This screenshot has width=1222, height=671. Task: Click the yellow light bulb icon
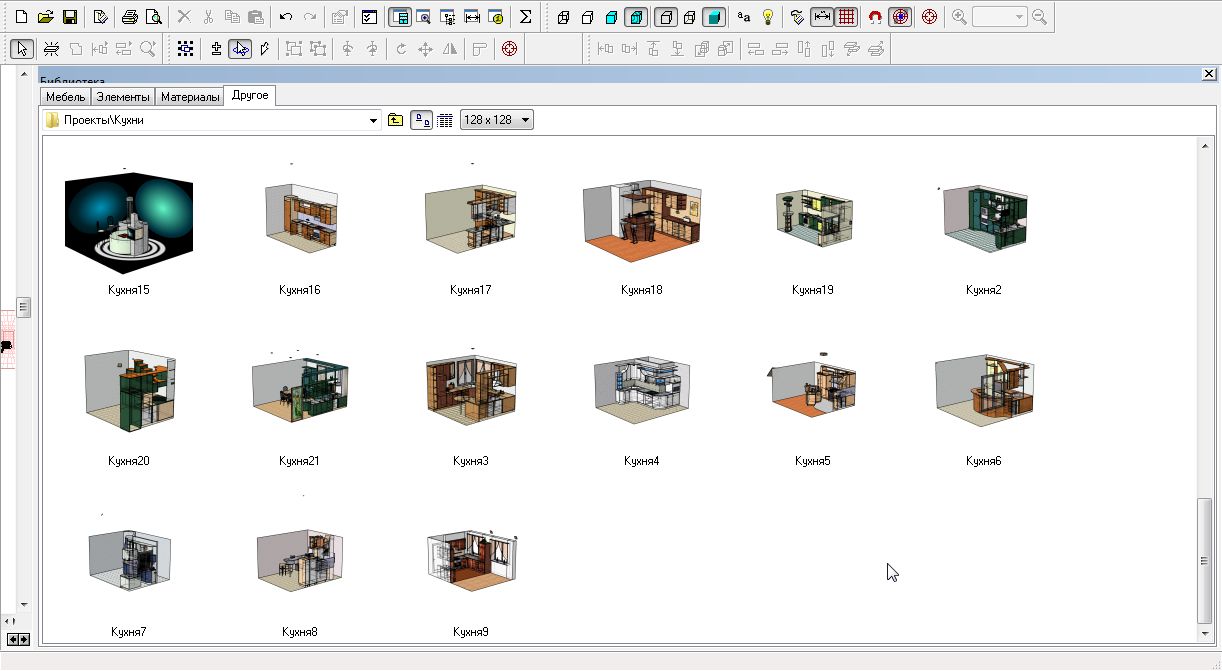coord(768,17)
